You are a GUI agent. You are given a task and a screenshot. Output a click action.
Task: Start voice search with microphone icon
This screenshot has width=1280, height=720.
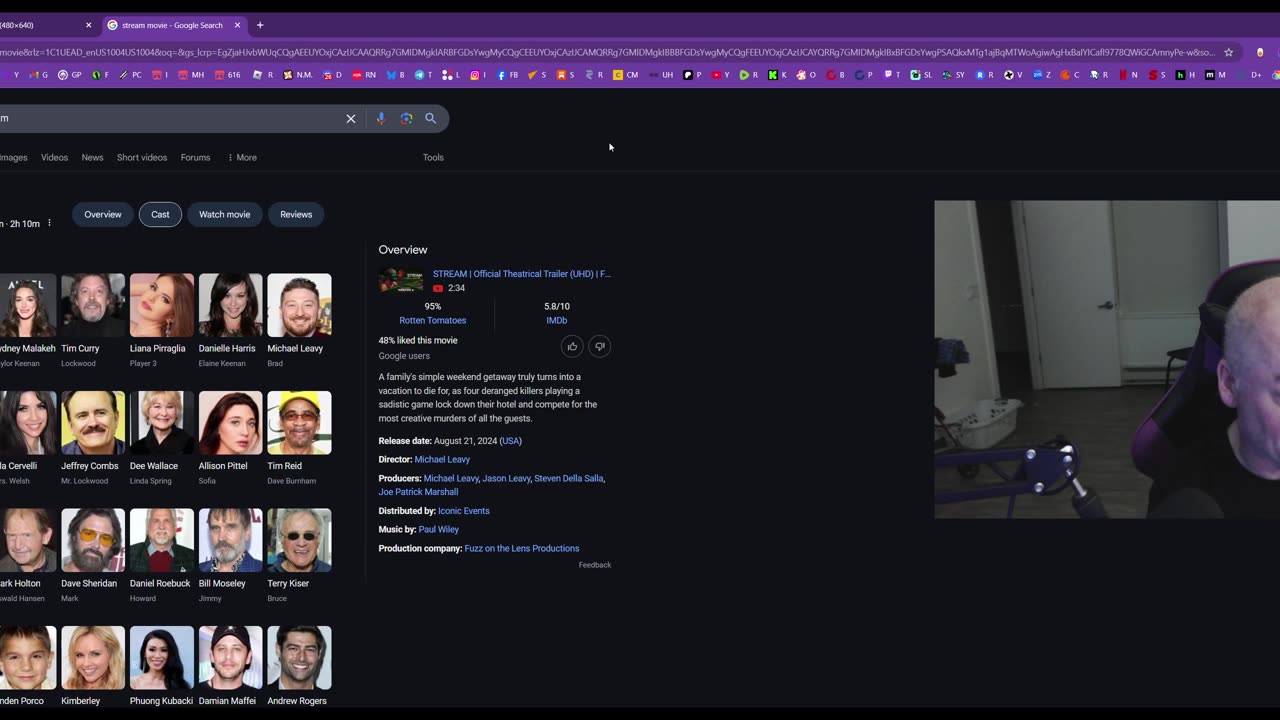pos(381,118)
